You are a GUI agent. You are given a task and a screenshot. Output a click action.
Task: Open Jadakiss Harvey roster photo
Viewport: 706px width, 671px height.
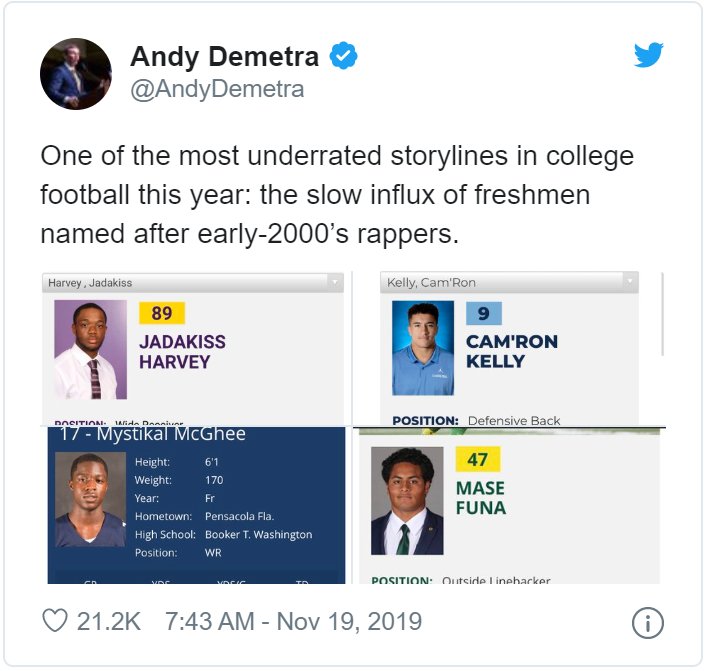click(x=91, y=349)
